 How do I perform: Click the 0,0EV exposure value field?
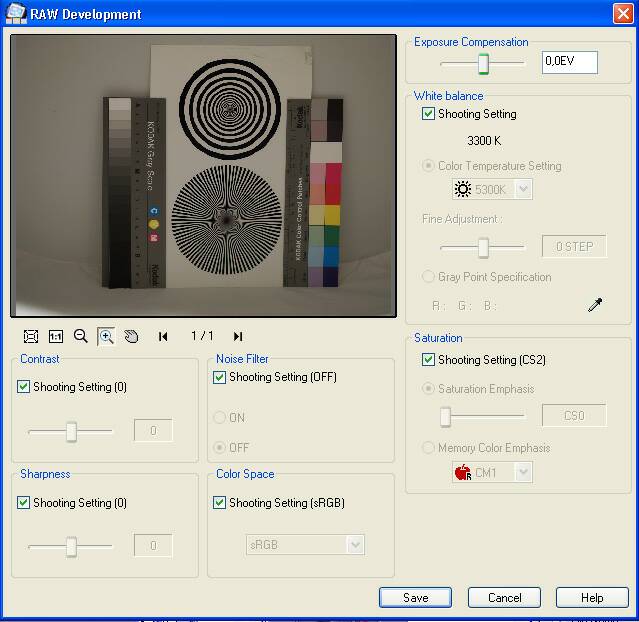coord(569,63)
